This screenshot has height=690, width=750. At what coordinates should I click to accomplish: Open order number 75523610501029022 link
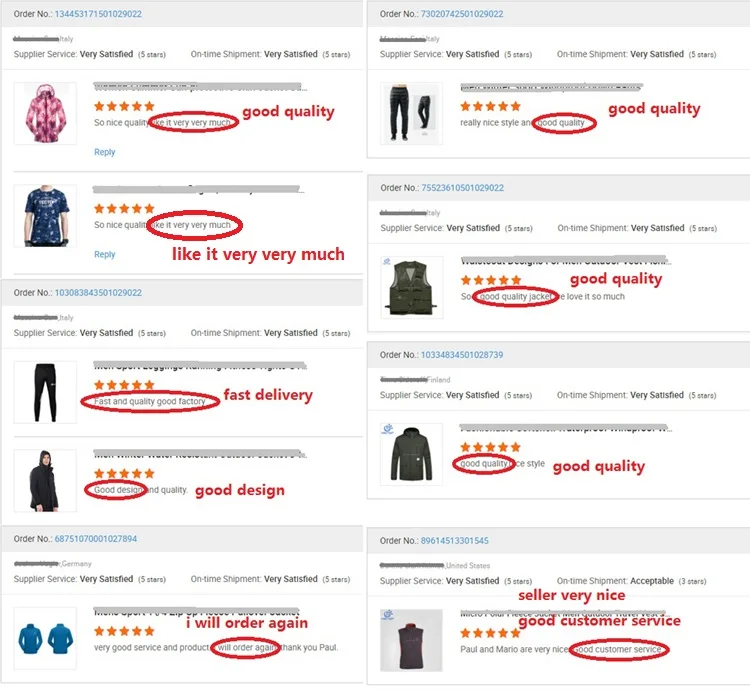463,188
